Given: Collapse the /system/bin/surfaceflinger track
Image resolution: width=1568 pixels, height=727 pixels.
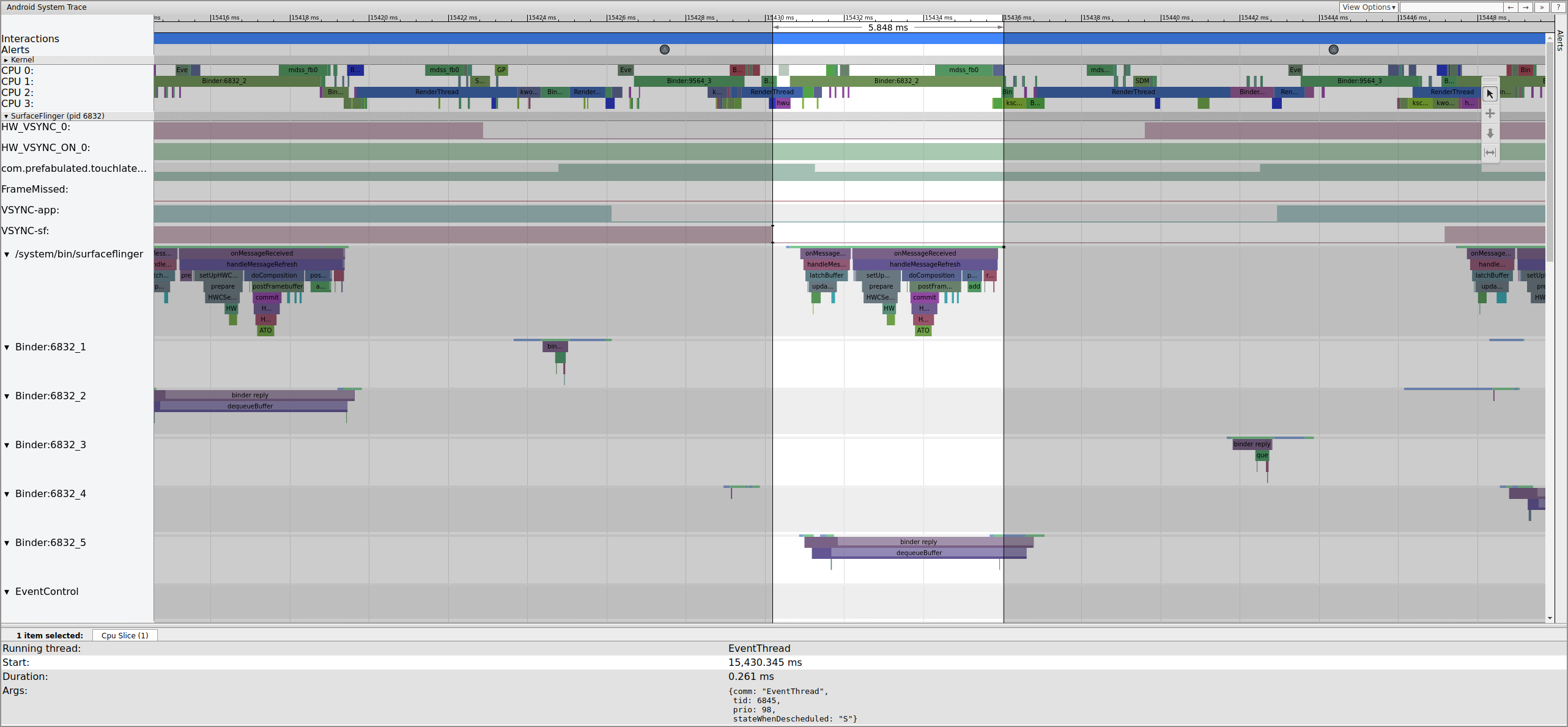Looking at the screenshot, I should tap(7, 254).
